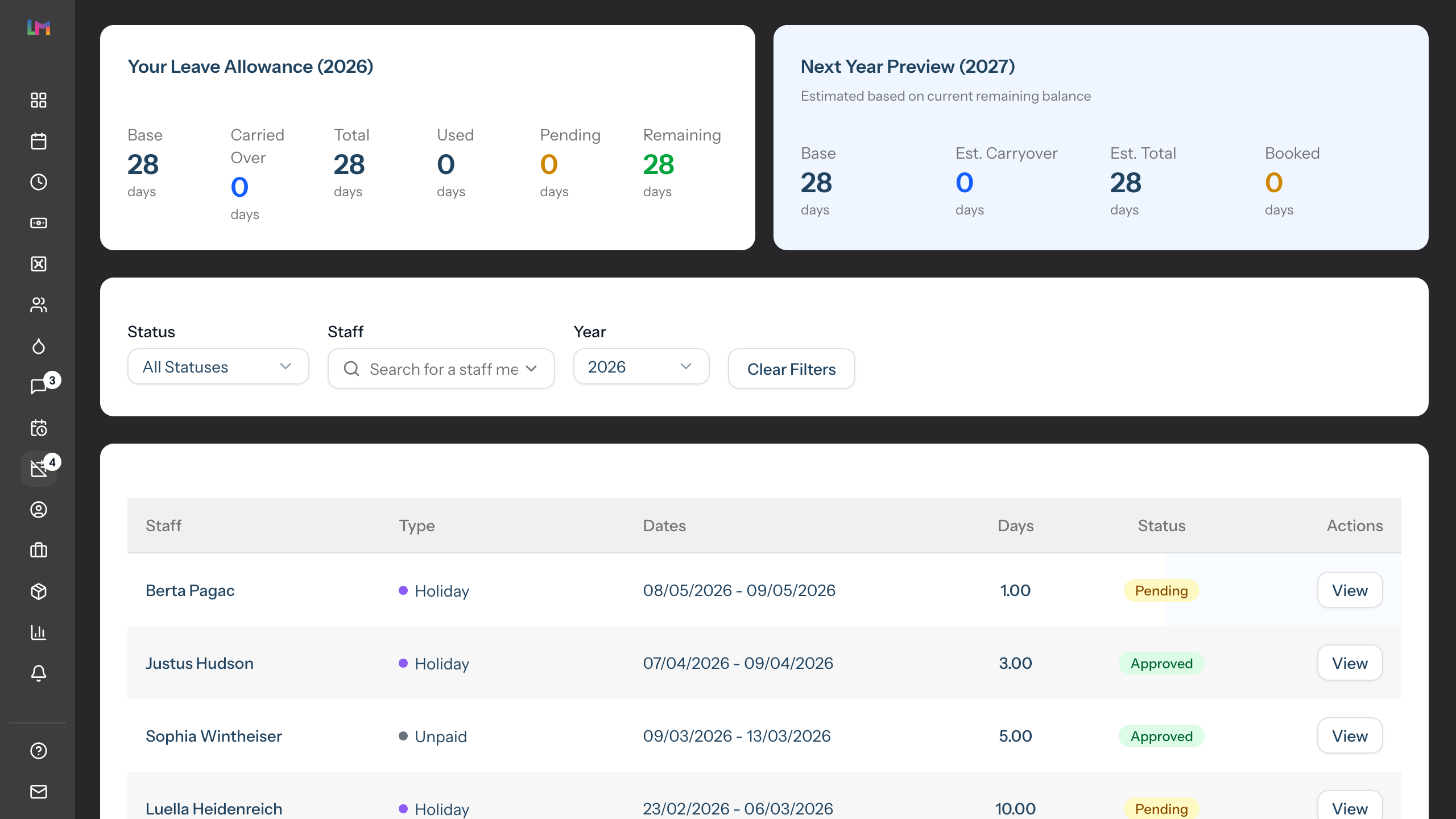Click the Search for a staff member field
The image size is (1456, 819).
pyautogui.click(x=443, y=369)
